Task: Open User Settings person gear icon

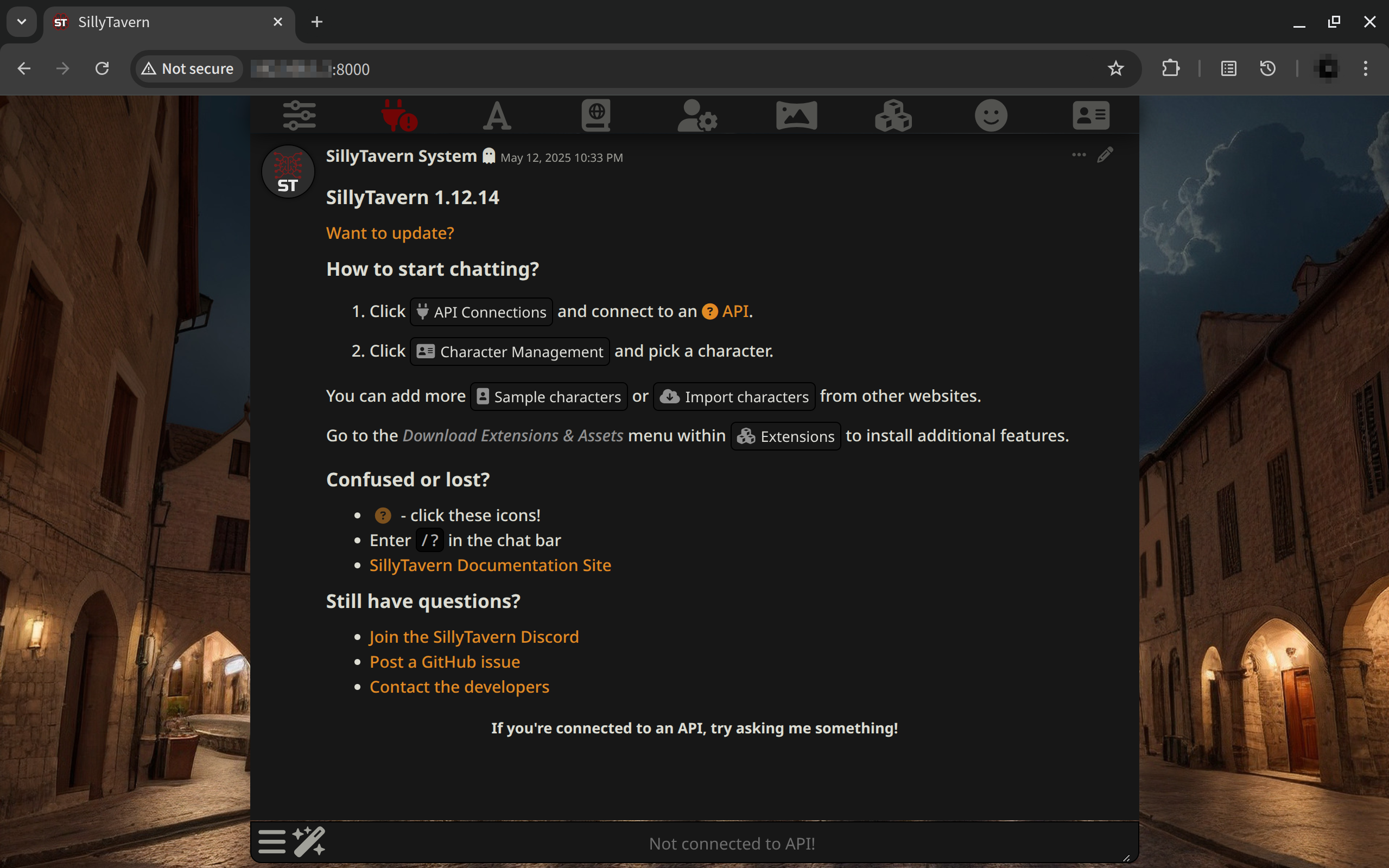Action: [697, 116]
